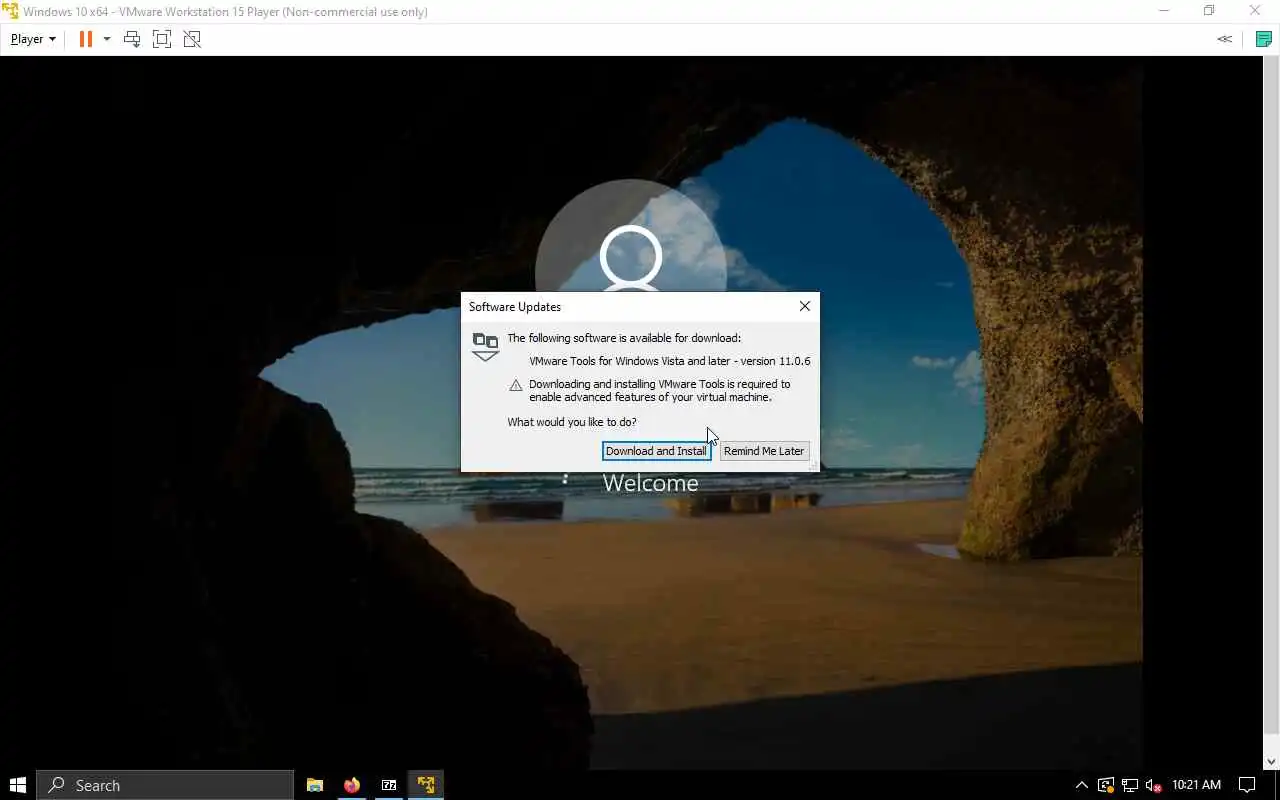This screenshot has width=1280, height=800.
Task: Close the Software Updates dialog
Action: pyautogui.click(x=805, y=306)
